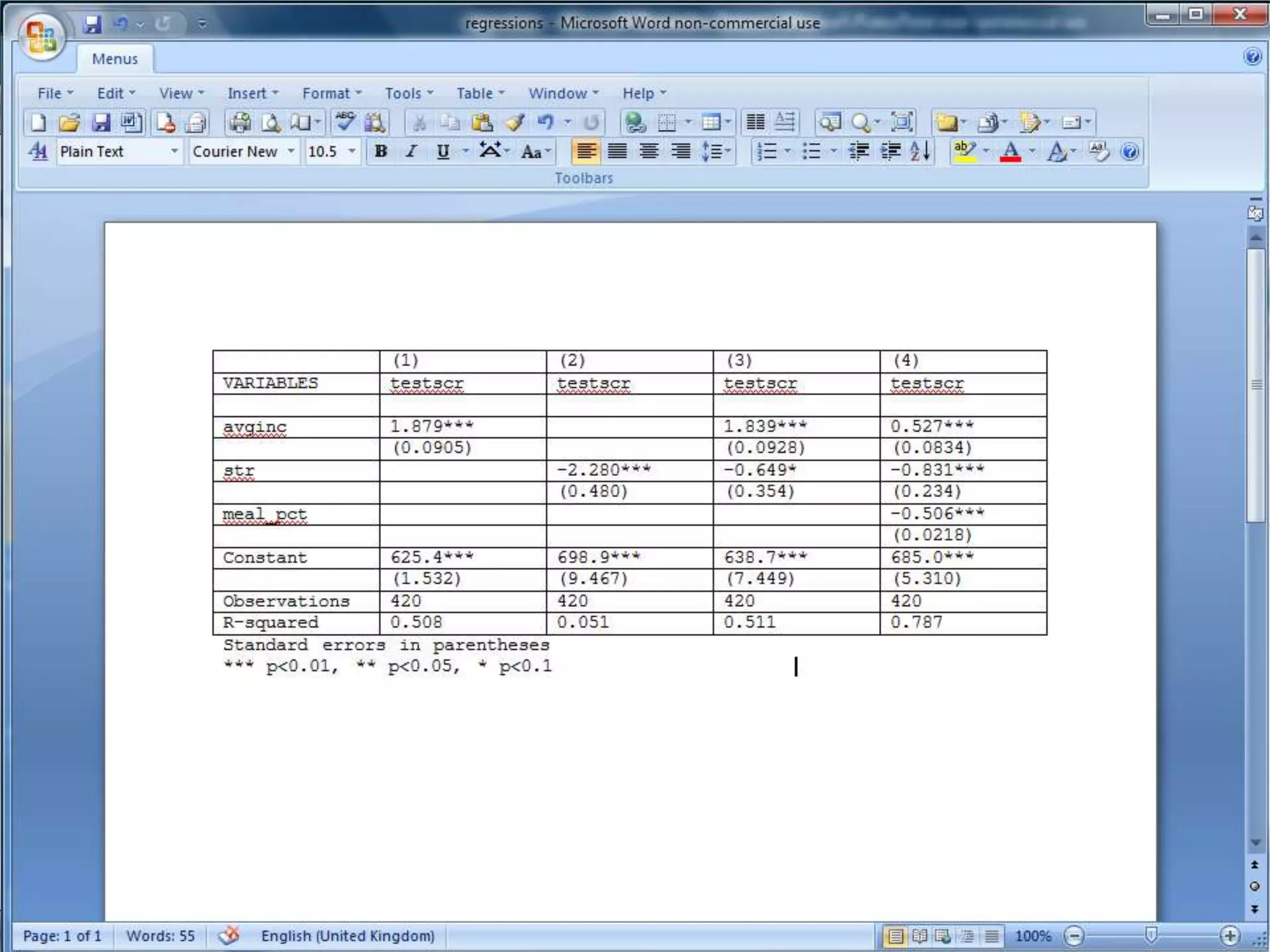Click the Format Painter brush icon
The width and height of the screenshot is (1270, 952).
(x=515, y=123)
